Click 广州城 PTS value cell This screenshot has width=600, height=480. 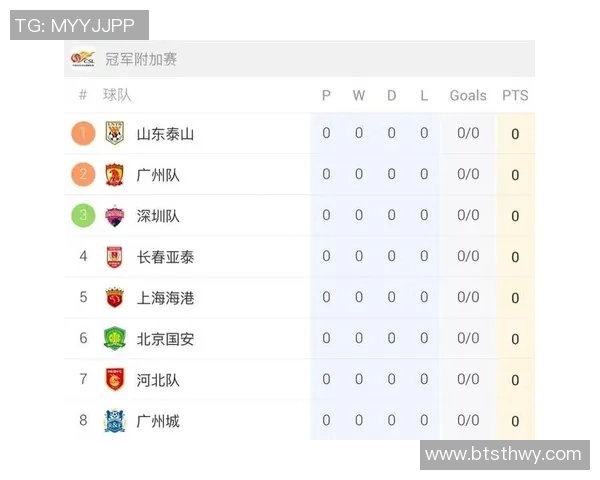click(x=515, y=421)
